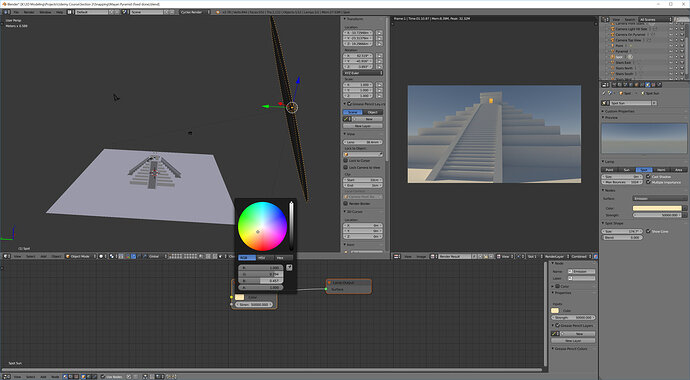Open the XYZ Euler rotation mode dropdown
The image size is (690, 380).
363,73
